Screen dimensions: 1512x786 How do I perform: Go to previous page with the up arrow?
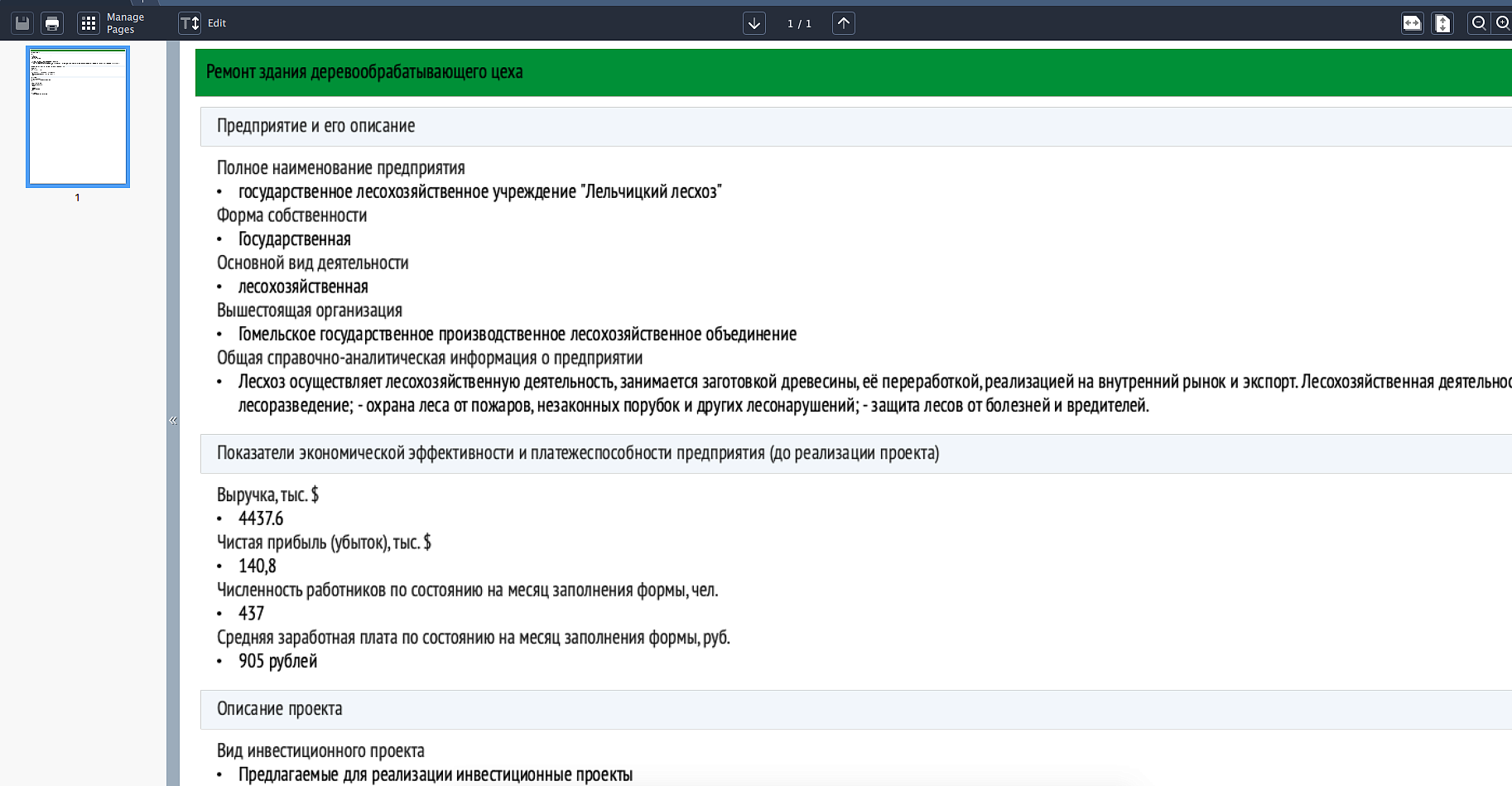coord(844,23)
